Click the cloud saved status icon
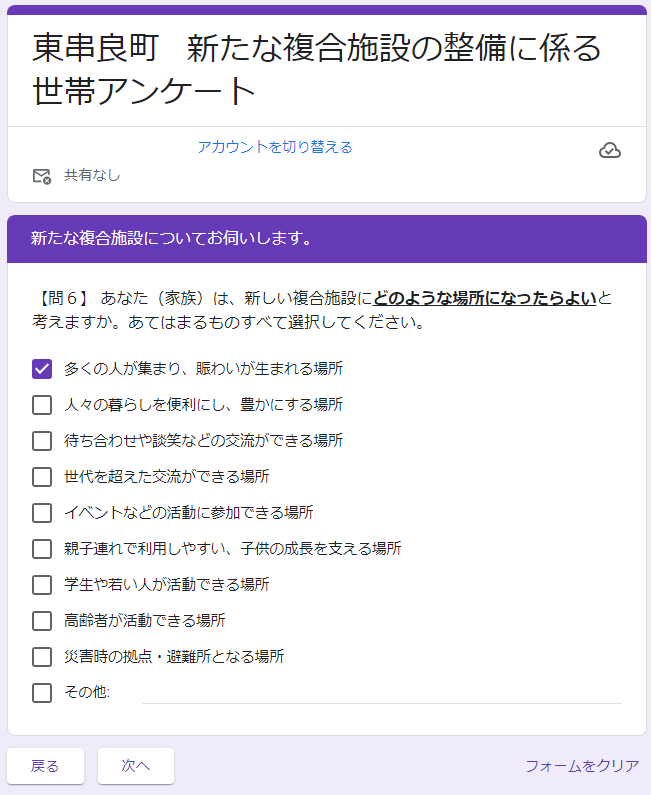Viewport: 651px width, 795px height. (609, 151)
